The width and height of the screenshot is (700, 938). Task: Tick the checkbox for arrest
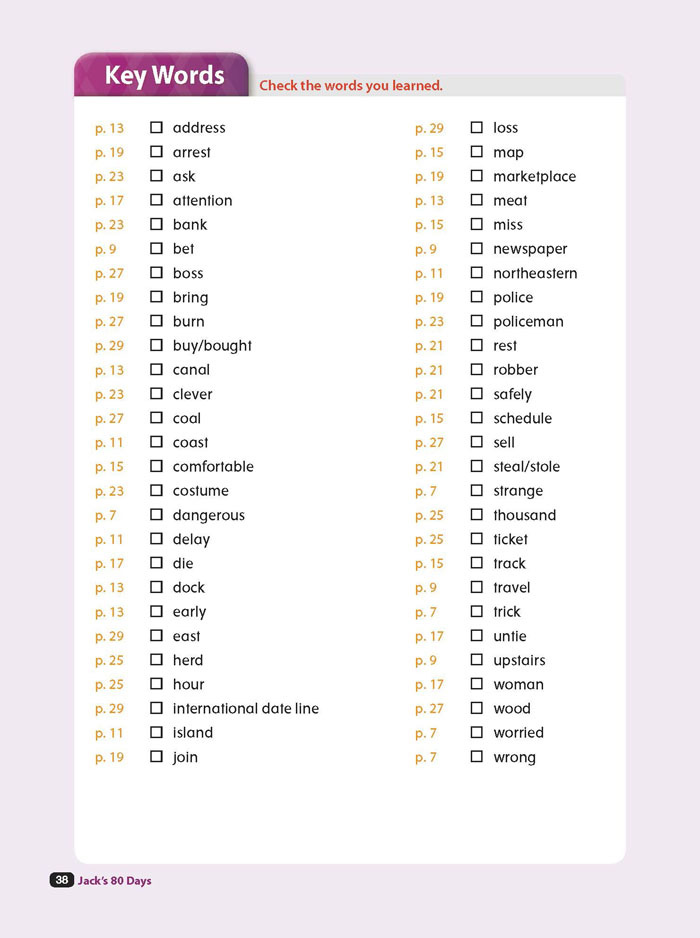tap(156, 151)
